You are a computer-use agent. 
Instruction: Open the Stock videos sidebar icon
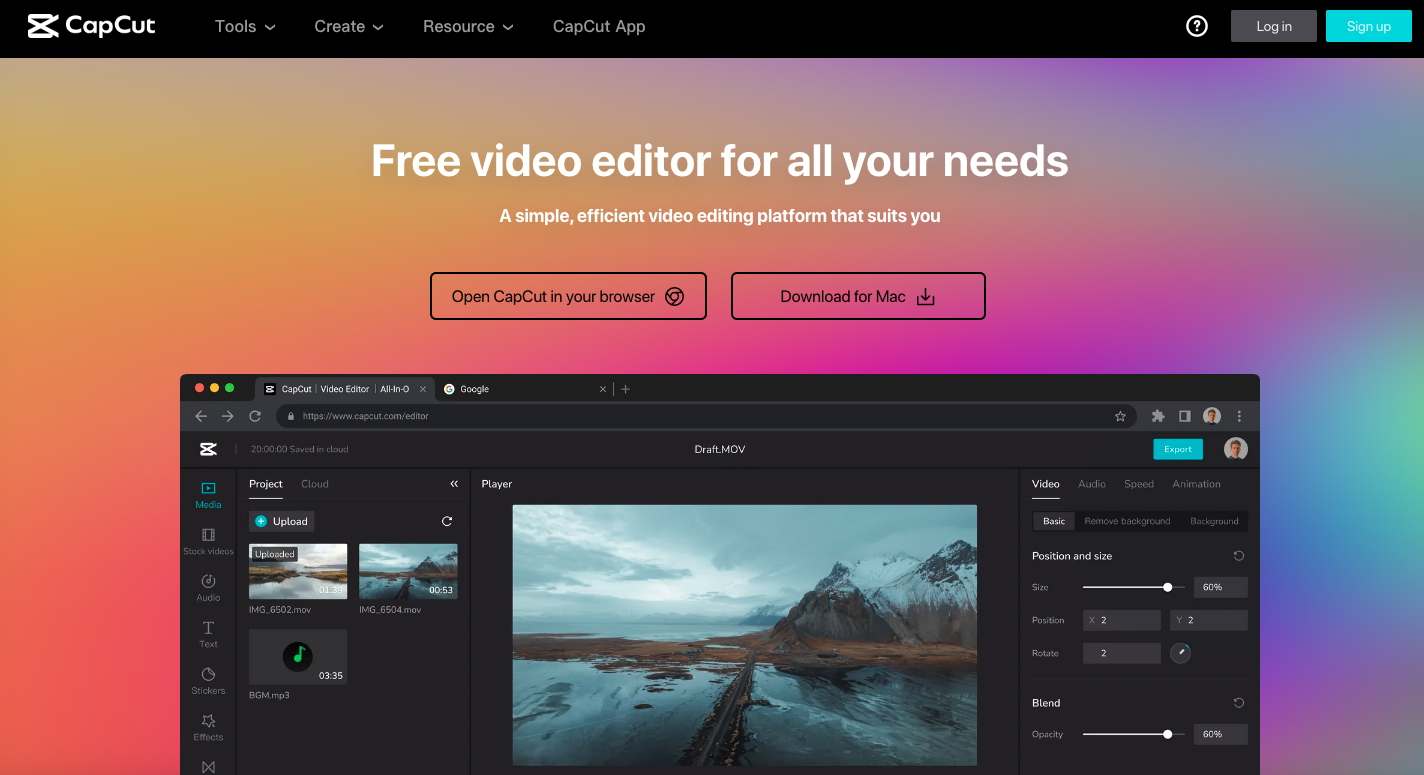pos(208,542)
